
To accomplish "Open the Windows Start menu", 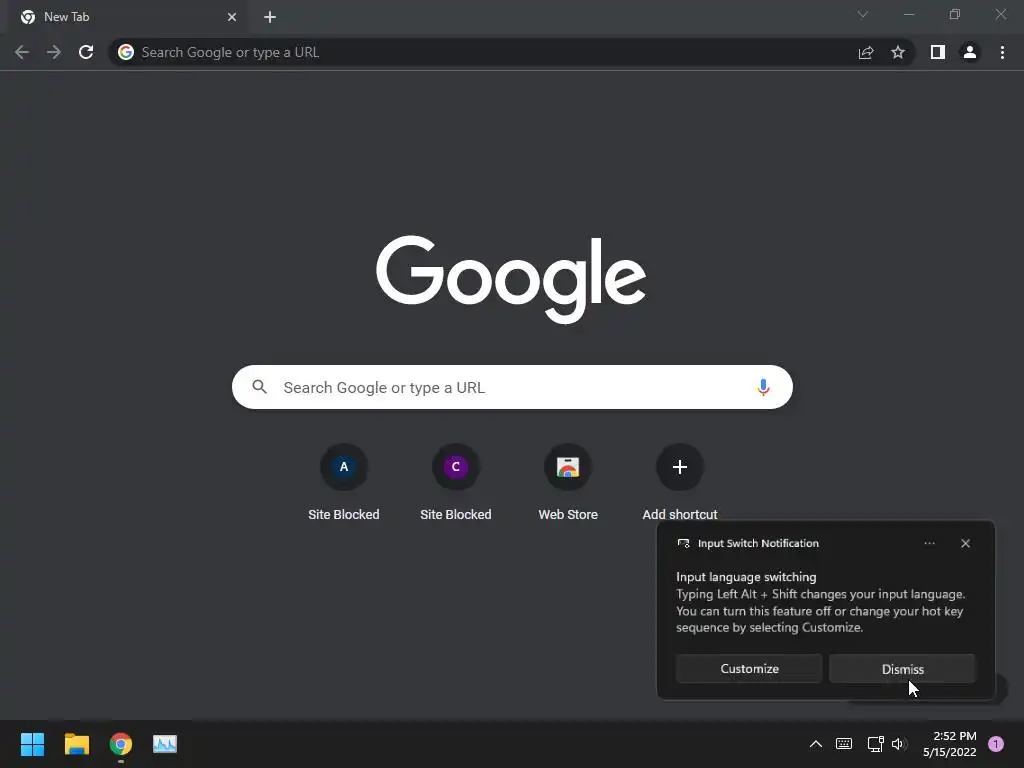I will [32, 744].
